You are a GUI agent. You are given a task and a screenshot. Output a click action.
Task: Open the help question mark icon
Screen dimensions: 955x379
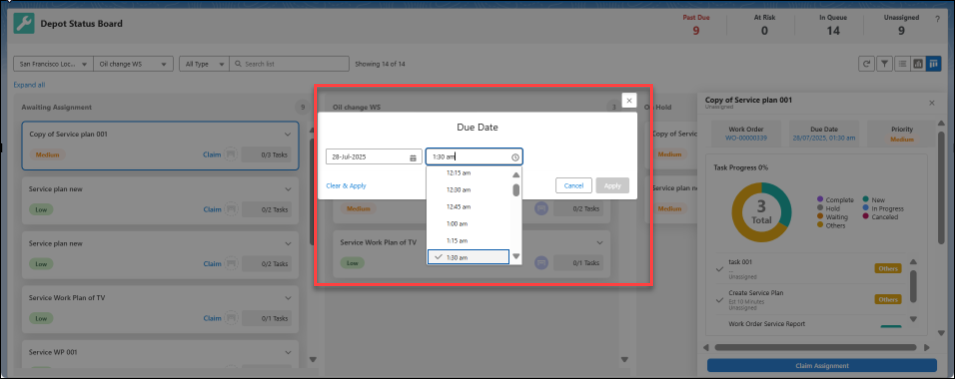tap(937, 19)
